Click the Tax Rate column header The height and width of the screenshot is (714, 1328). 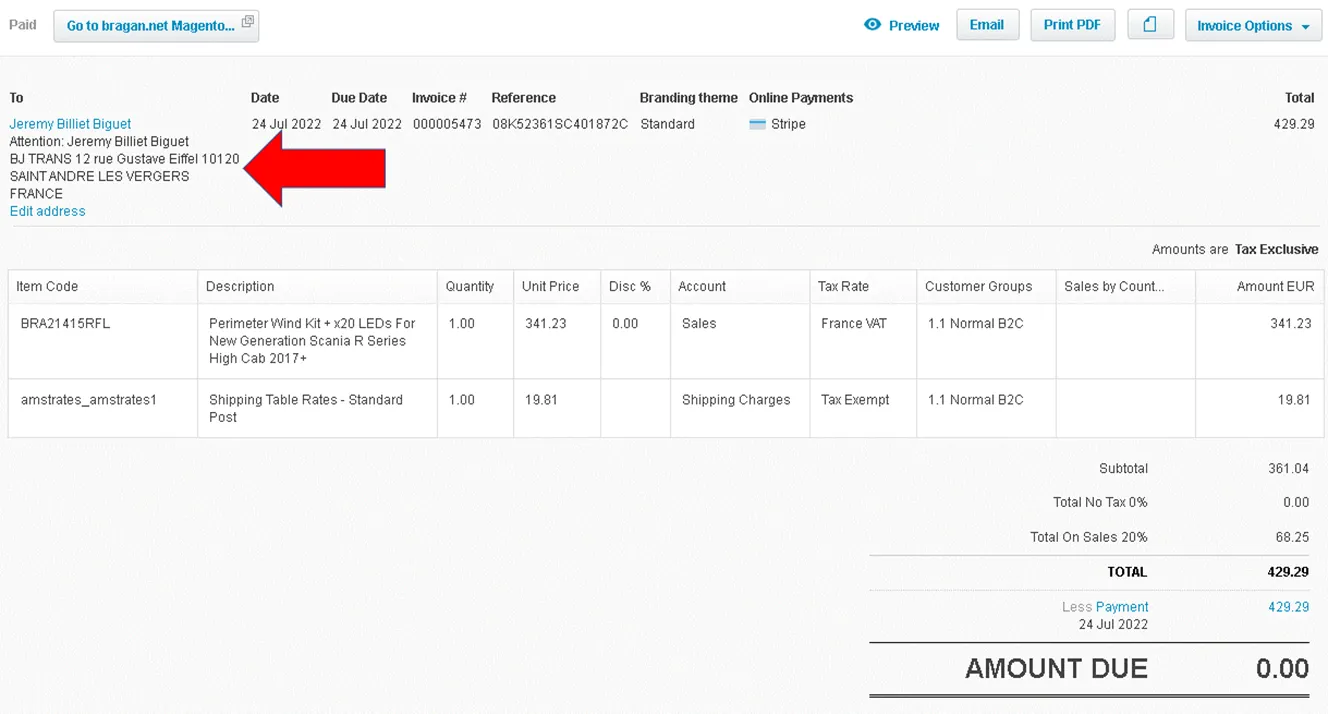(863, 286)
